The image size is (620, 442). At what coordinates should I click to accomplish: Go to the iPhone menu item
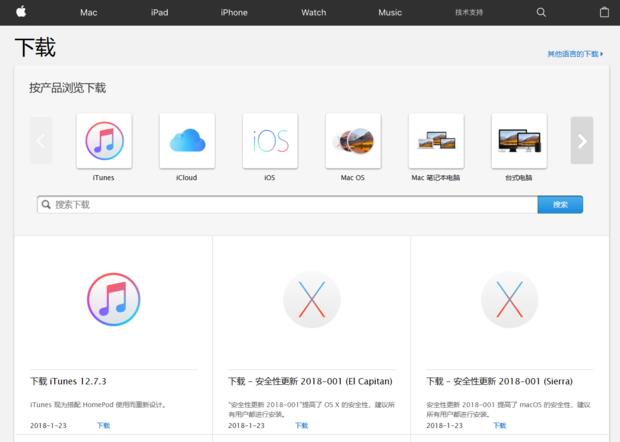[x=234, y=12]
